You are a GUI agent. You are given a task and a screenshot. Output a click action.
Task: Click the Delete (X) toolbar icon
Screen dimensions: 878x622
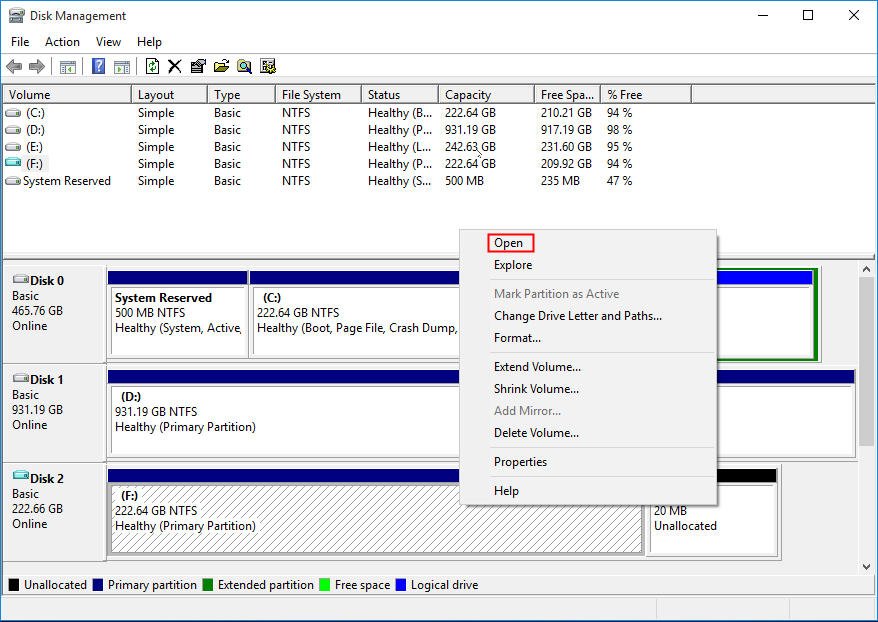[174, 67]
